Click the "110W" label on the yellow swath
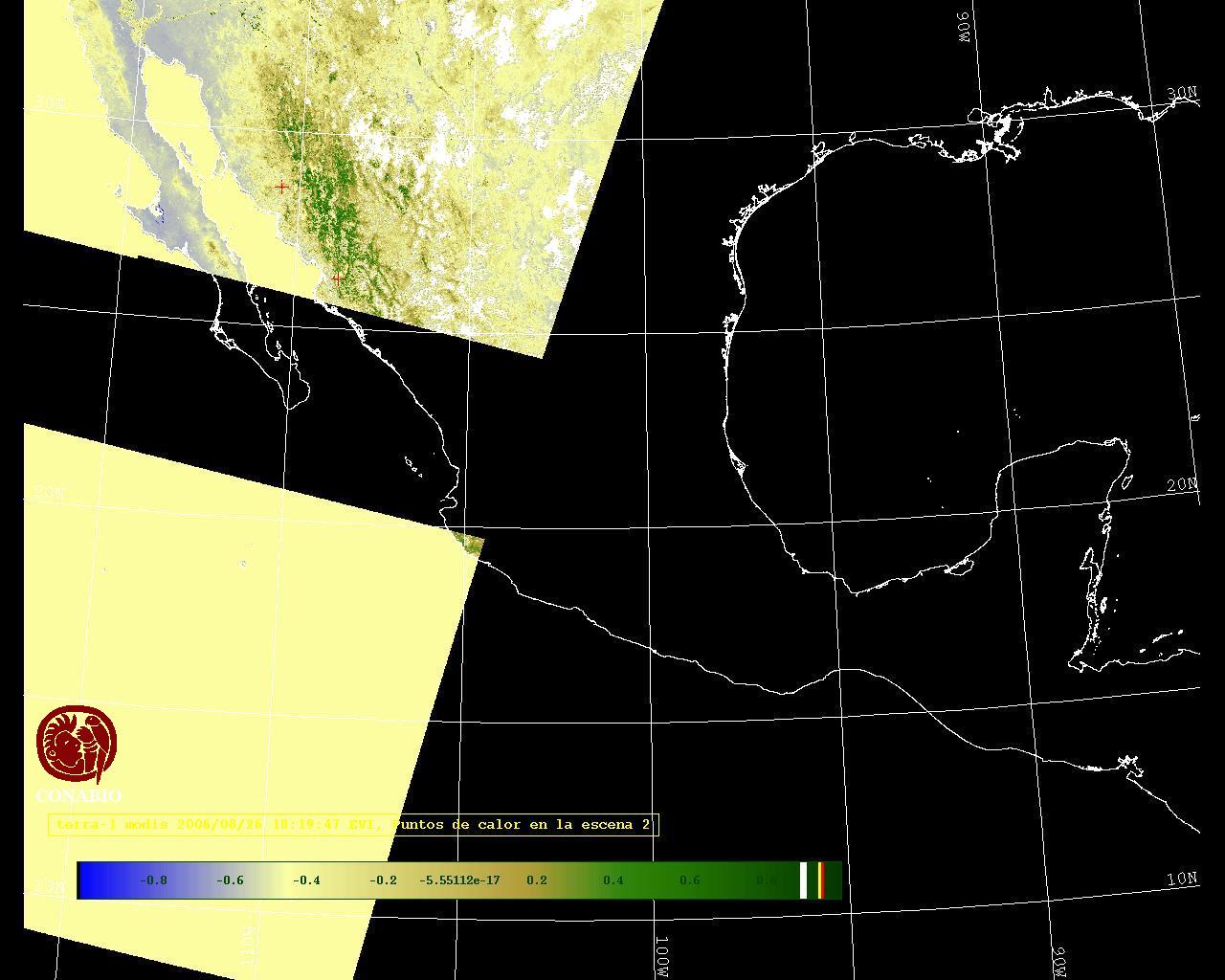This screenshot has width=1225, height=980. point(247,945)
